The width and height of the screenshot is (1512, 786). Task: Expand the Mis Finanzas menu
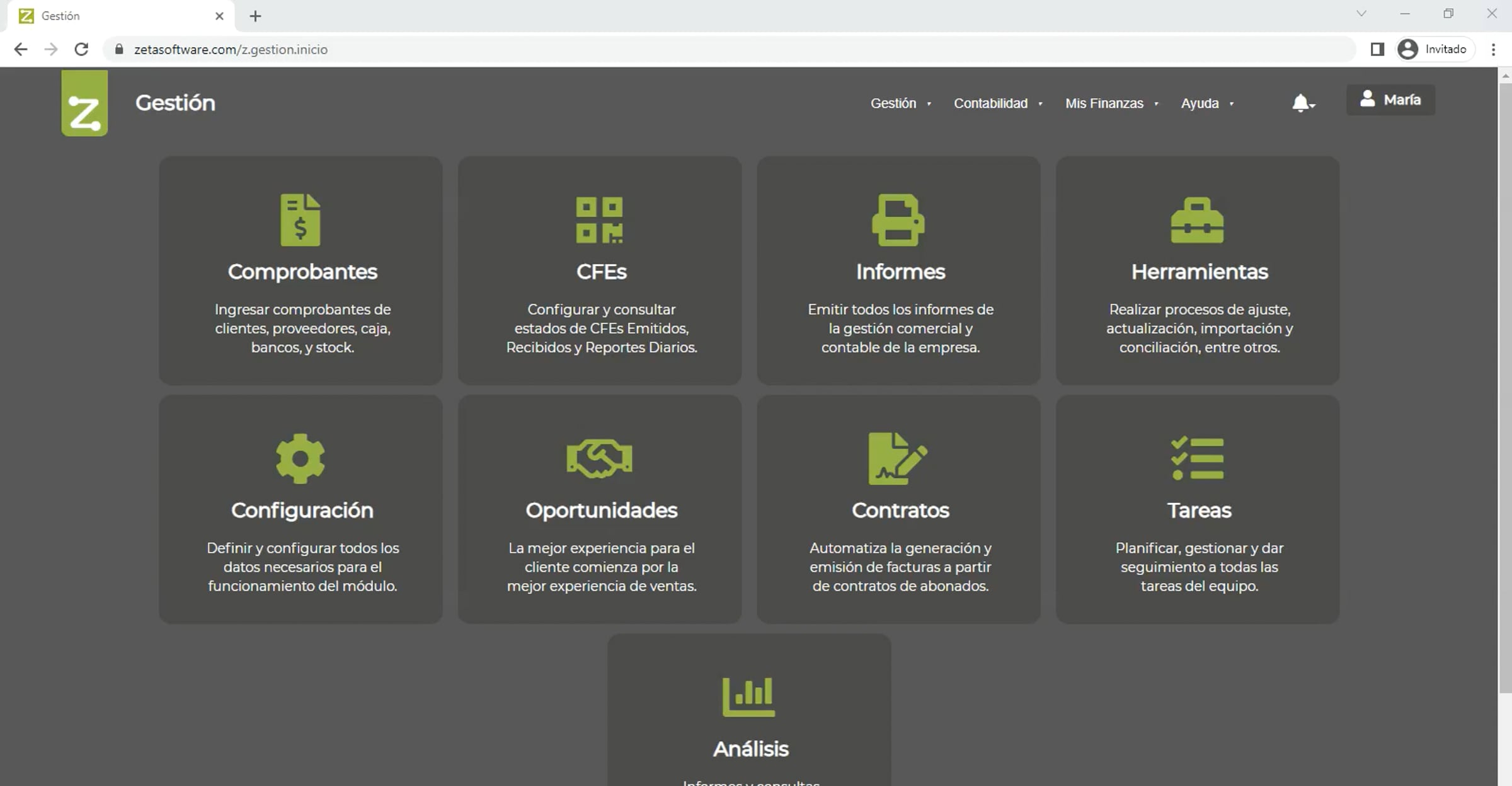pyautogui.click(x=1111, y=103)
